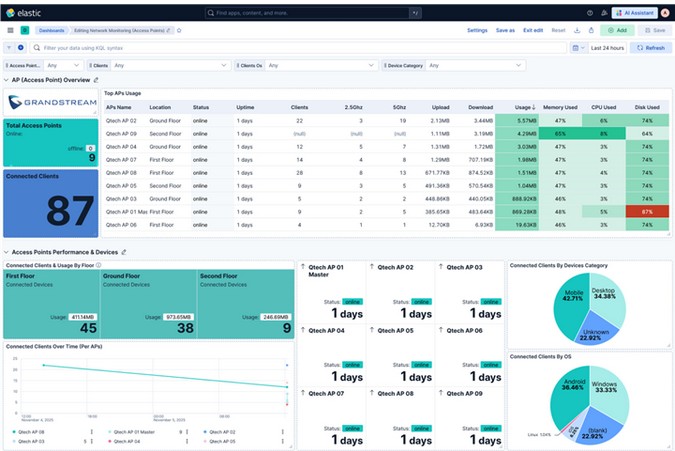Open legend options for Qtech AP 08
The width and height of the screenshot is (675, 451).
tap(91, 432)
